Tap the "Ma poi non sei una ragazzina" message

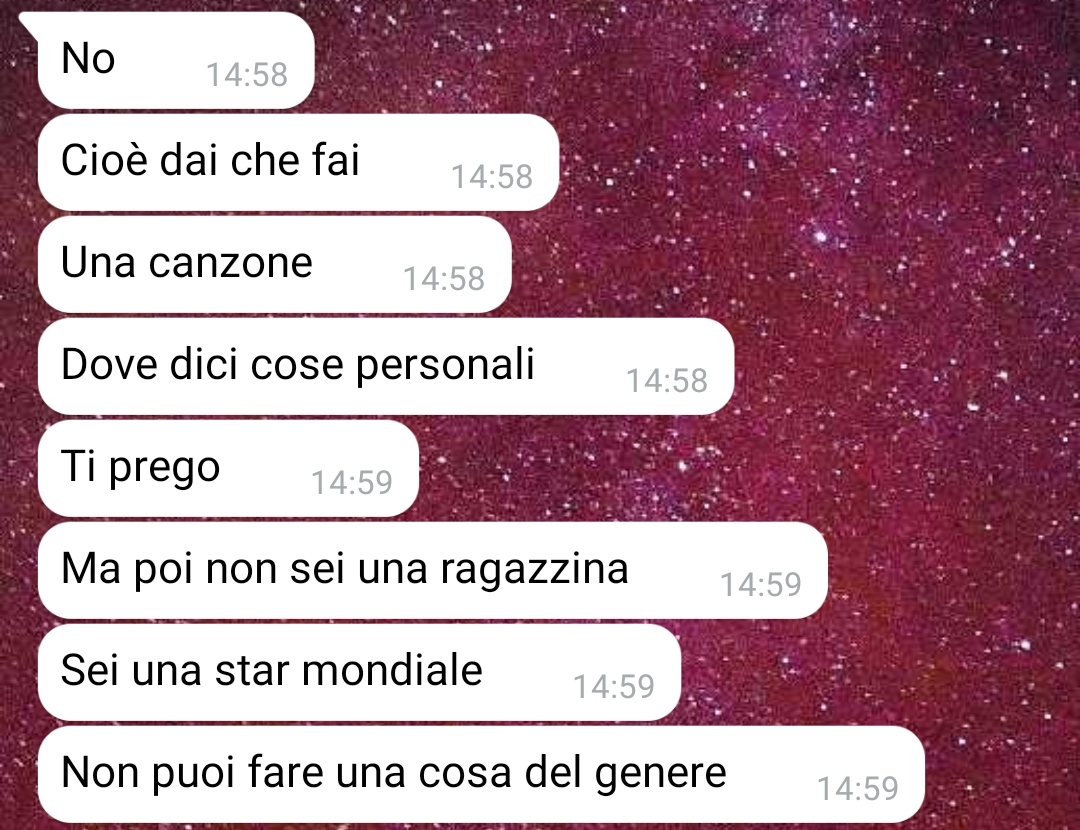(432, 570)
